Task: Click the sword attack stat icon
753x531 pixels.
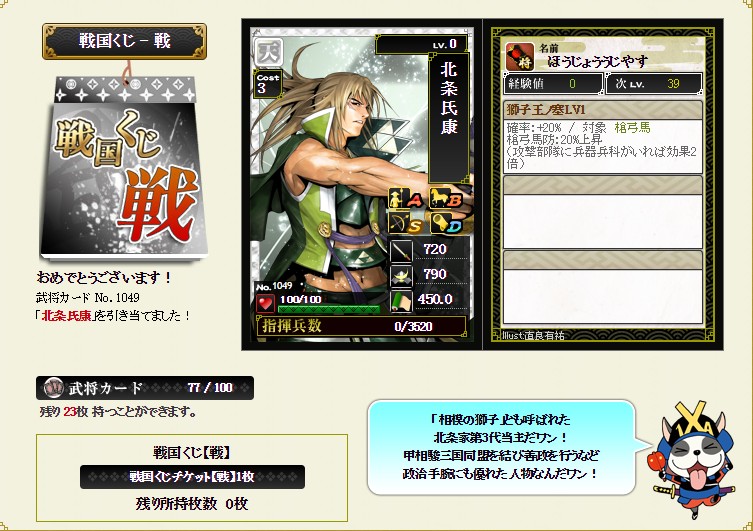Action: click(401, 250)
